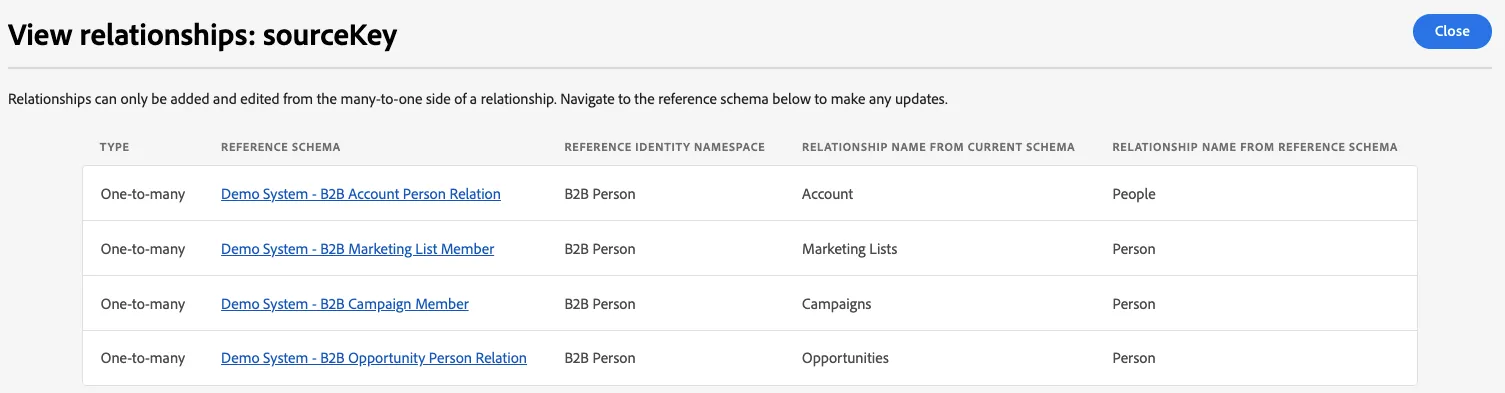1505x393 pixels.
Task: Click One-to-many in the Account row
Action: 143,194
